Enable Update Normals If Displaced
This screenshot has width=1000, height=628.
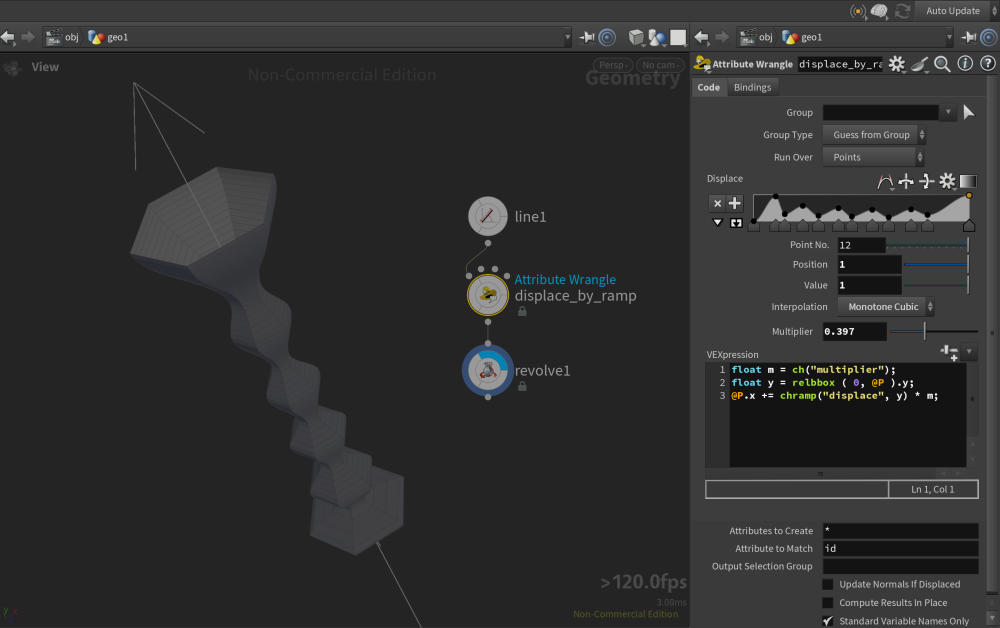click(828, 584)
